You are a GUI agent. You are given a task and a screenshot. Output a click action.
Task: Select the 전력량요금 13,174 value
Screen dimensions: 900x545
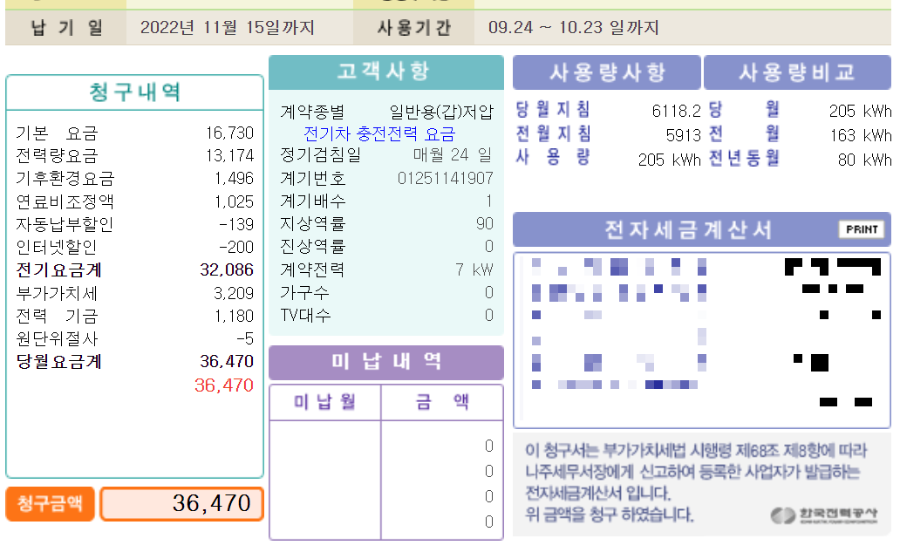tap(230, 155)
